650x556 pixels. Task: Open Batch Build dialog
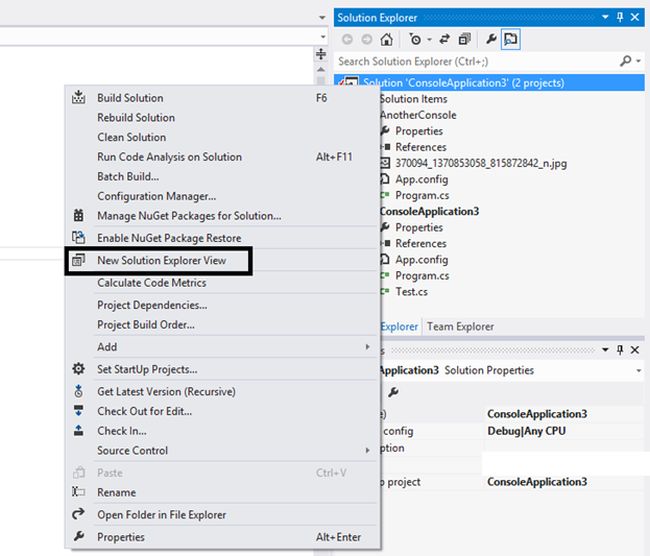tap(223, 177)
